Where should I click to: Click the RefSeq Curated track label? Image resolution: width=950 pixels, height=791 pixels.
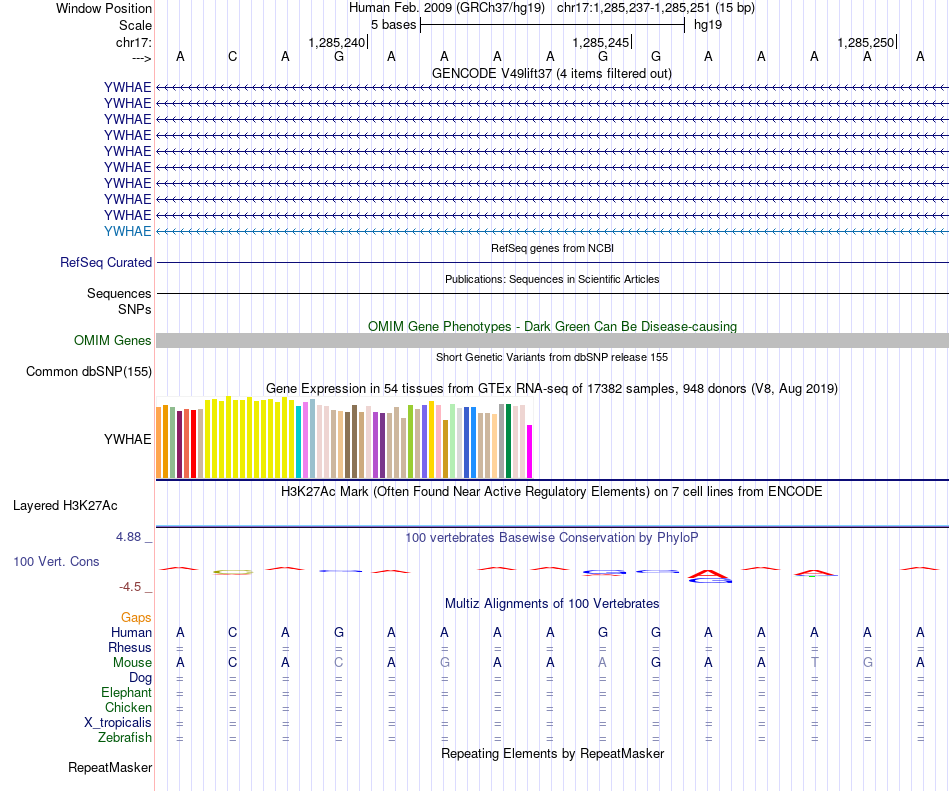point(106,262)
